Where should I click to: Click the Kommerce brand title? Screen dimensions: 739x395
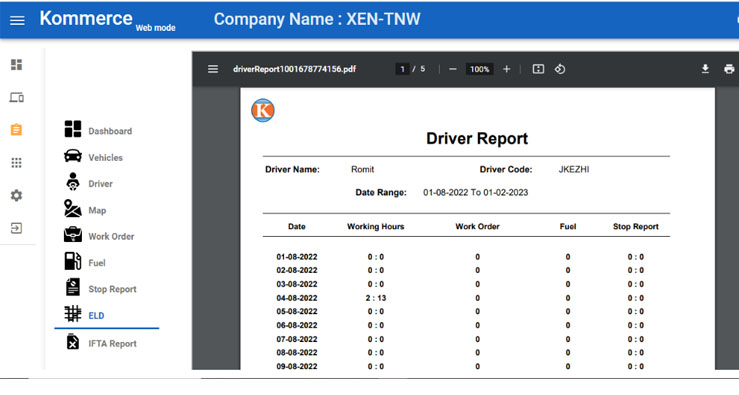86,18
